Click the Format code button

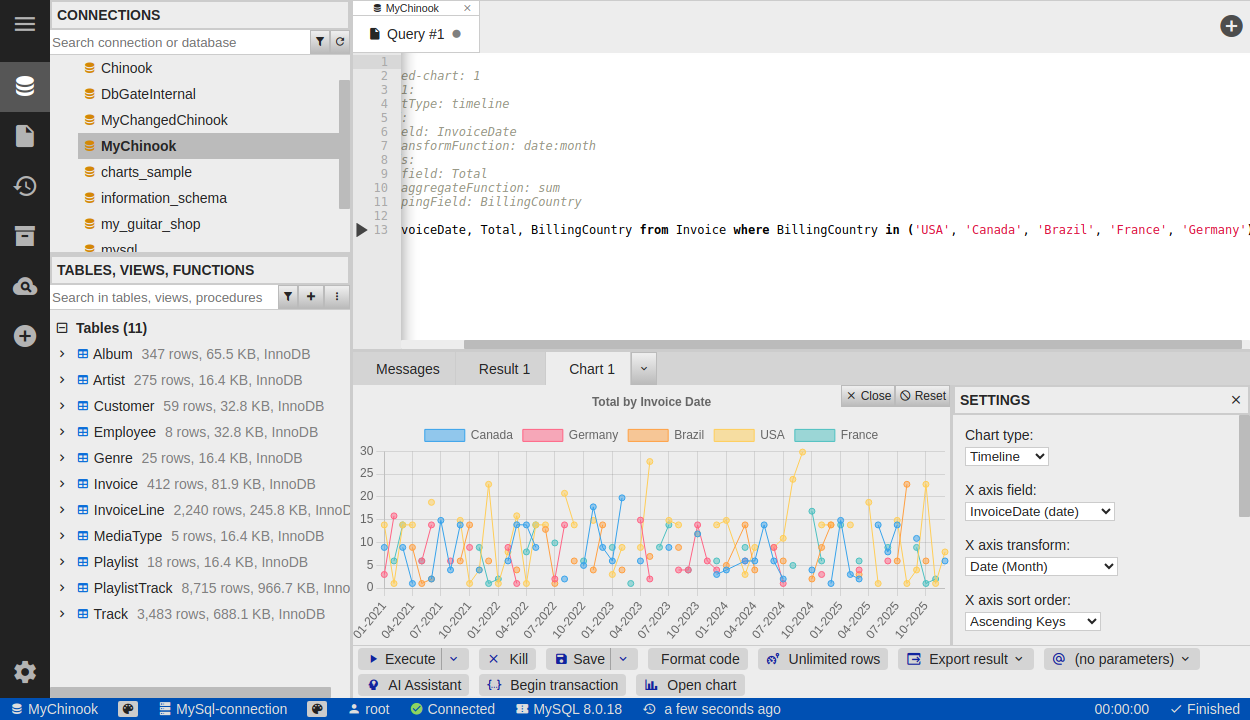(699, 659)
